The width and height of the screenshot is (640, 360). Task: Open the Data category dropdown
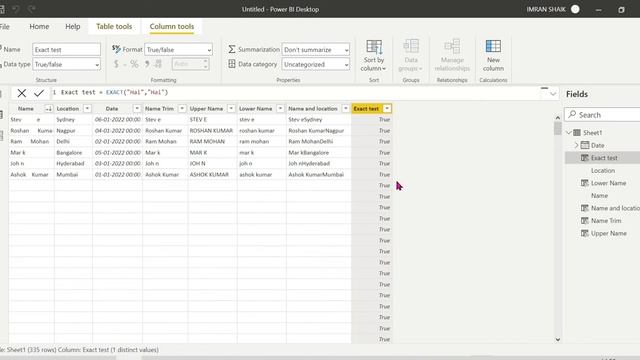pyautogui.click(x=316, y=64)
